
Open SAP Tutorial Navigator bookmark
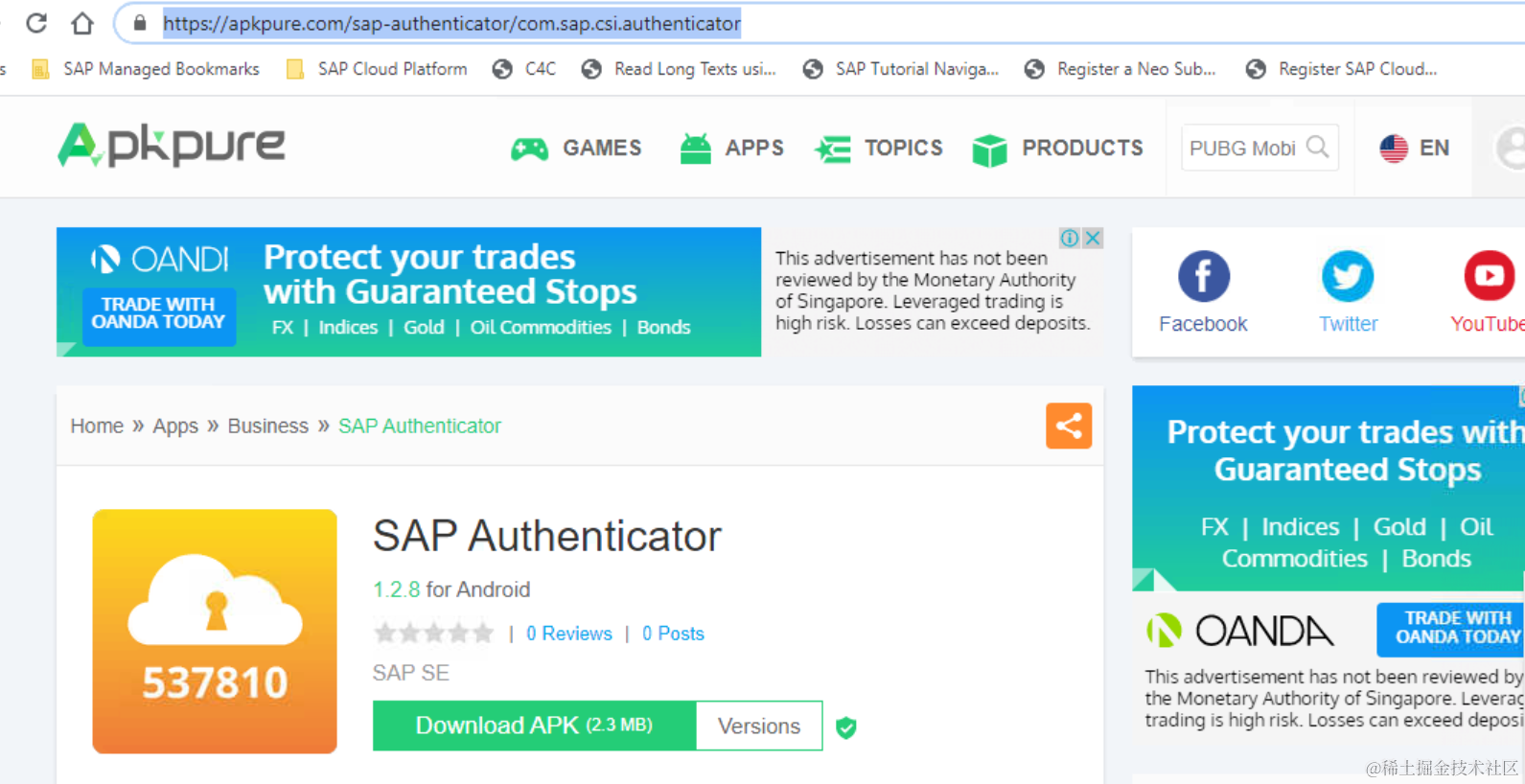pos(901,69)
